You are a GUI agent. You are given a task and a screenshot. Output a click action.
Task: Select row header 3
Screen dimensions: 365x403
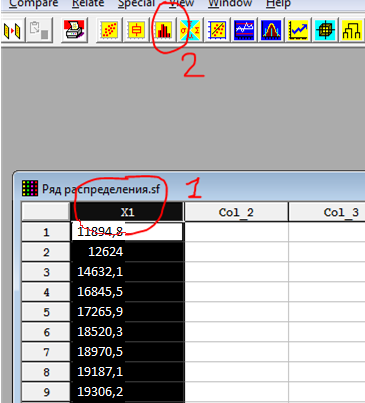(46, 272)
